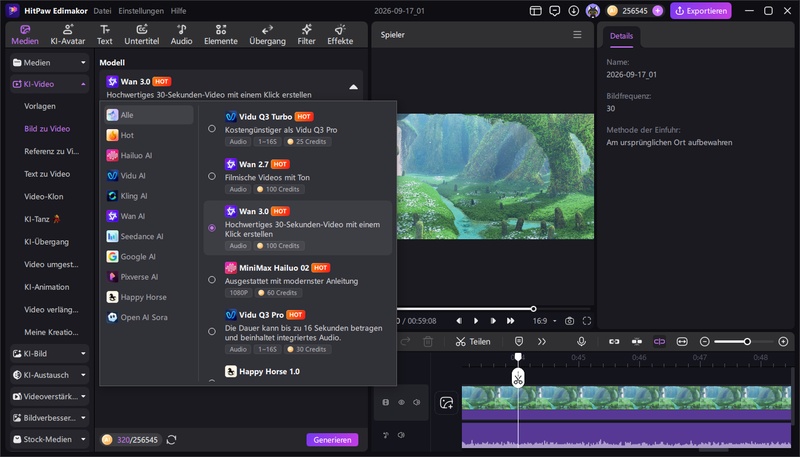The height and width of the screenshot is (457, 800).
Task: Open the feedback message icon
Action: click(x=555, y=11)
